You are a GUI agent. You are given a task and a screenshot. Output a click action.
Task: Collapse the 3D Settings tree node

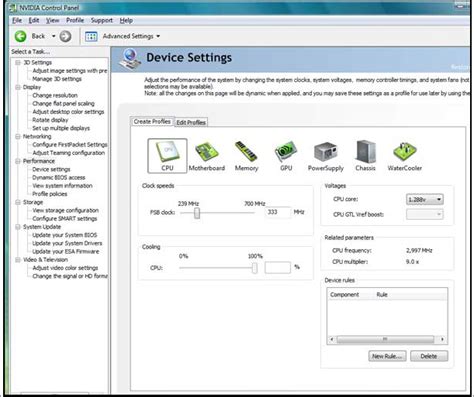pyautogui.click(x=18, y=62)
